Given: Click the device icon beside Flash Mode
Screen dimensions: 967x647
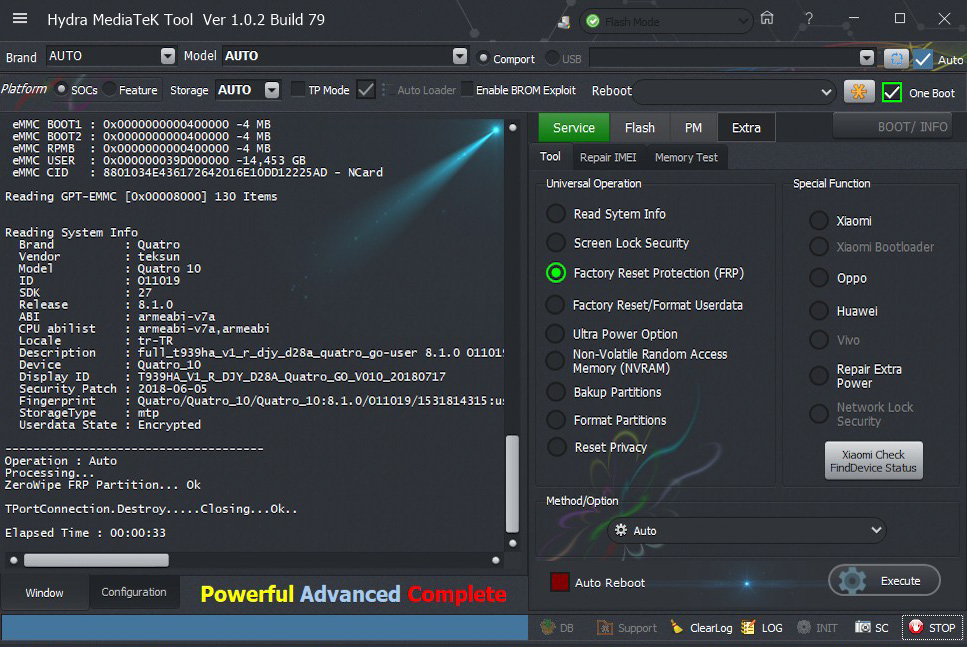Looking at the screenshot, I should pyautogui.click(x=564, y=22).
